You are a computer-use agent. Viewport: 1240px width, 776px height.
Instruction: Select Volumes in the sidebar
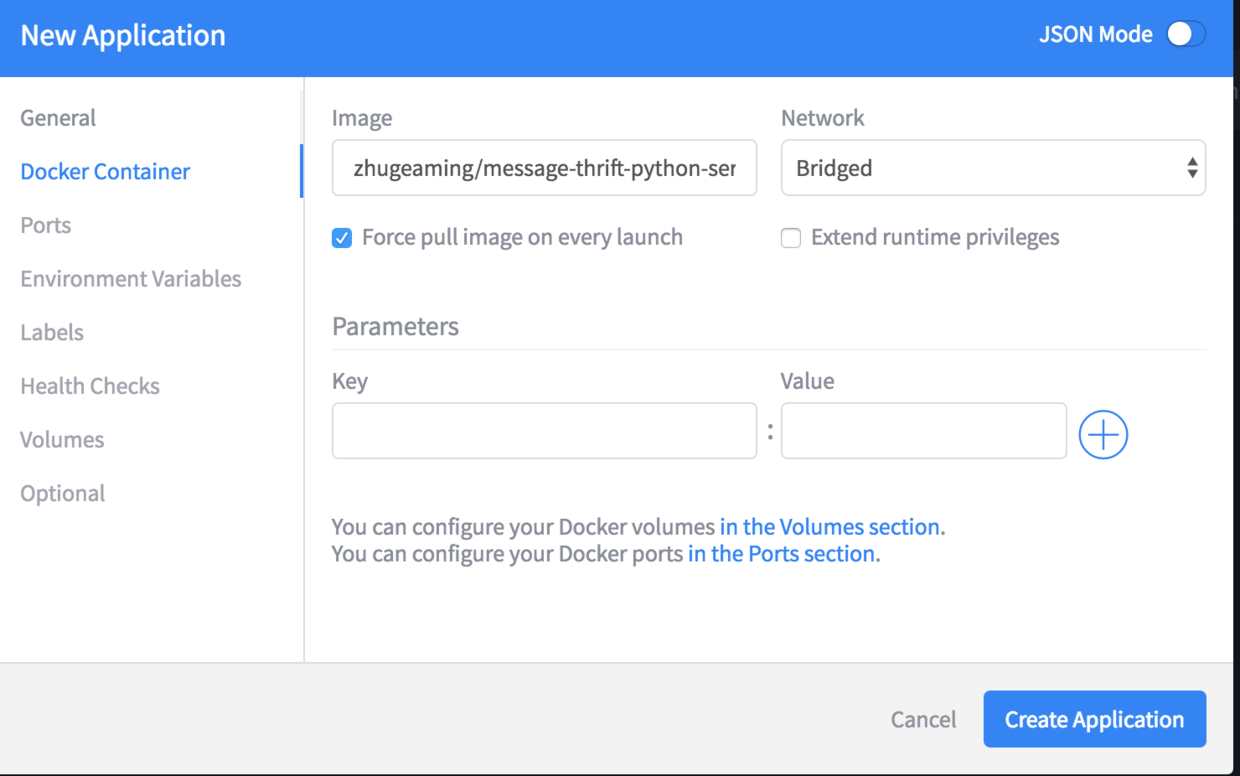click(62, 440)
